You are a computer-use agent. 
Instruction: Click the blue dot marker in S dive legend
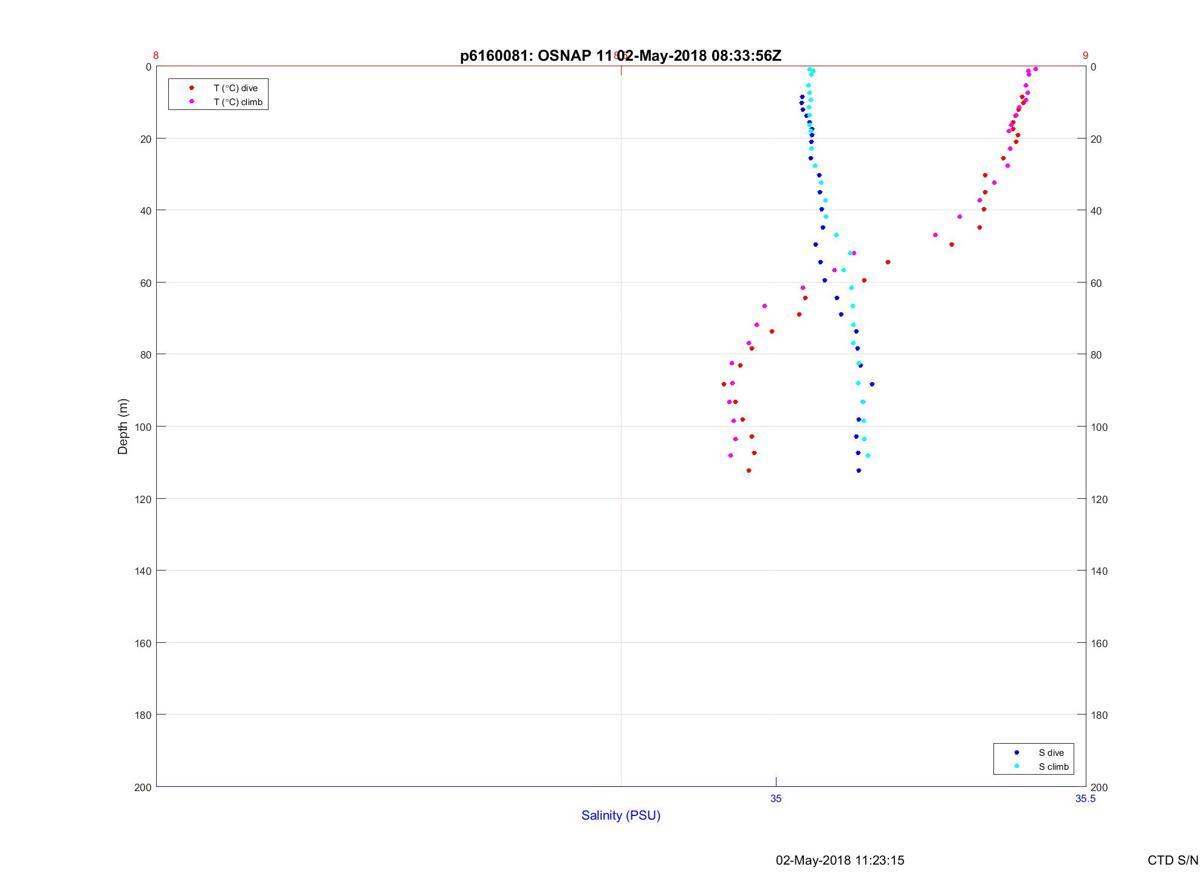(x=1016, y=752)
